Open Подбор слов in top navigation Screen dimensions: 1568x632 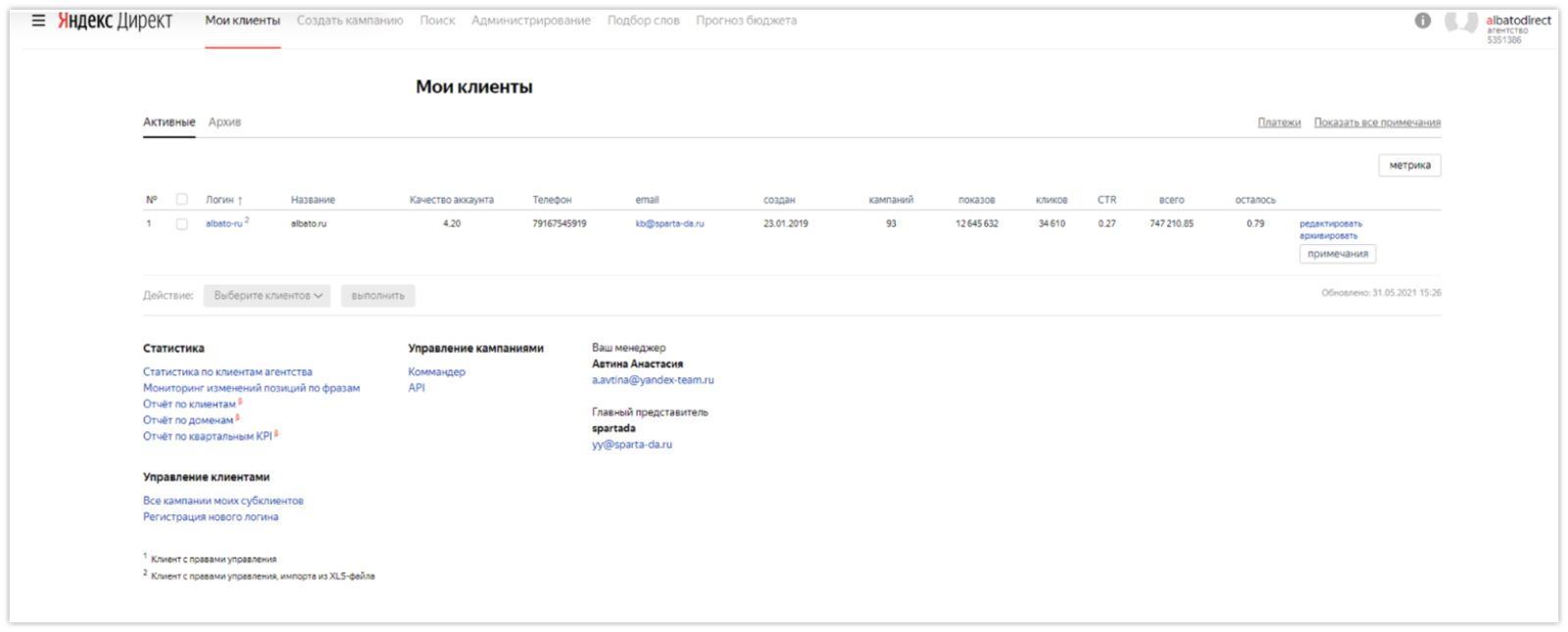(x=643, y=21)
